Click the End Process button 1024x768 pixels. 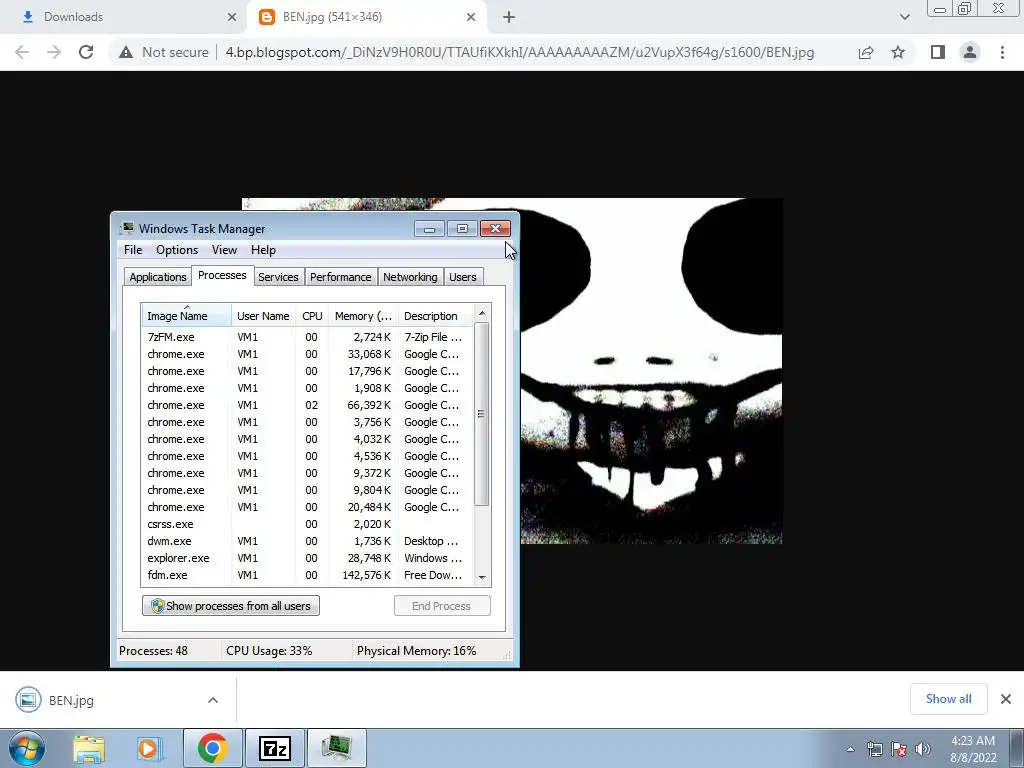441,605
